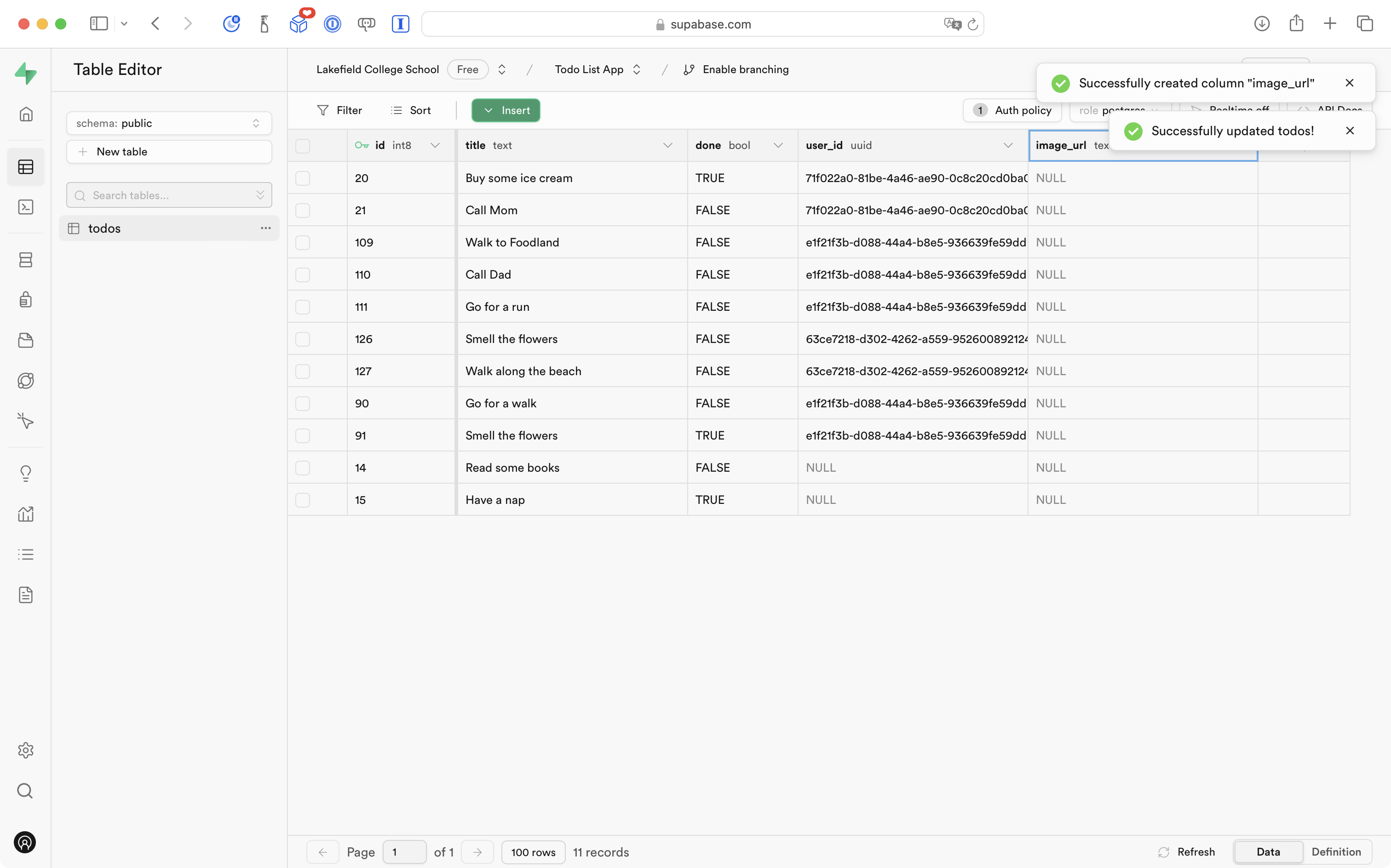Select the row with id 20
1391x868 pixels.
coord(303,178)
